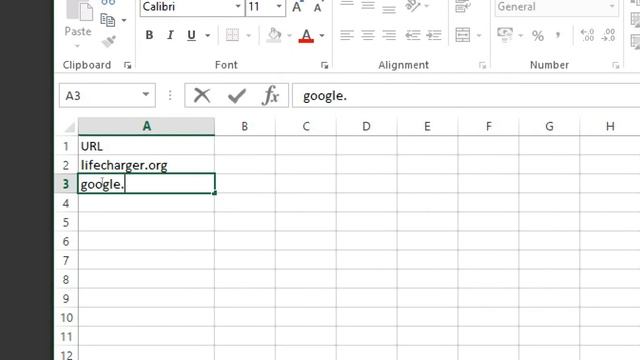The height and width of the screenshot is (360, 640).
Task: Select row 5 header
Action: tap(66, 222)
